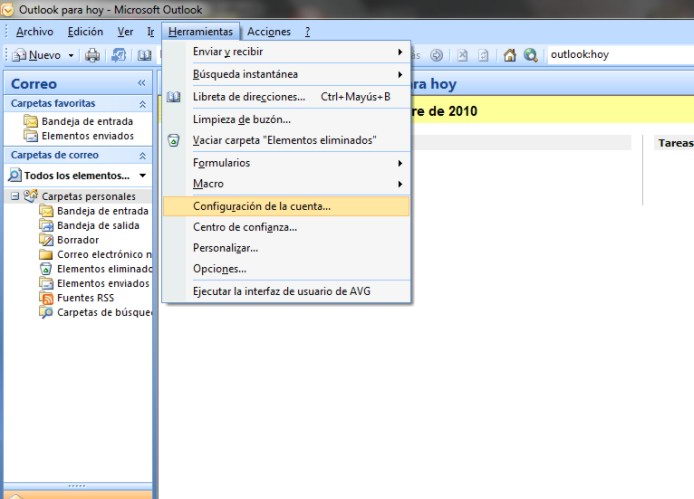Expand the Formularios submenu
Viewport: 694px width, 499px height.
(x=400, y=163)
